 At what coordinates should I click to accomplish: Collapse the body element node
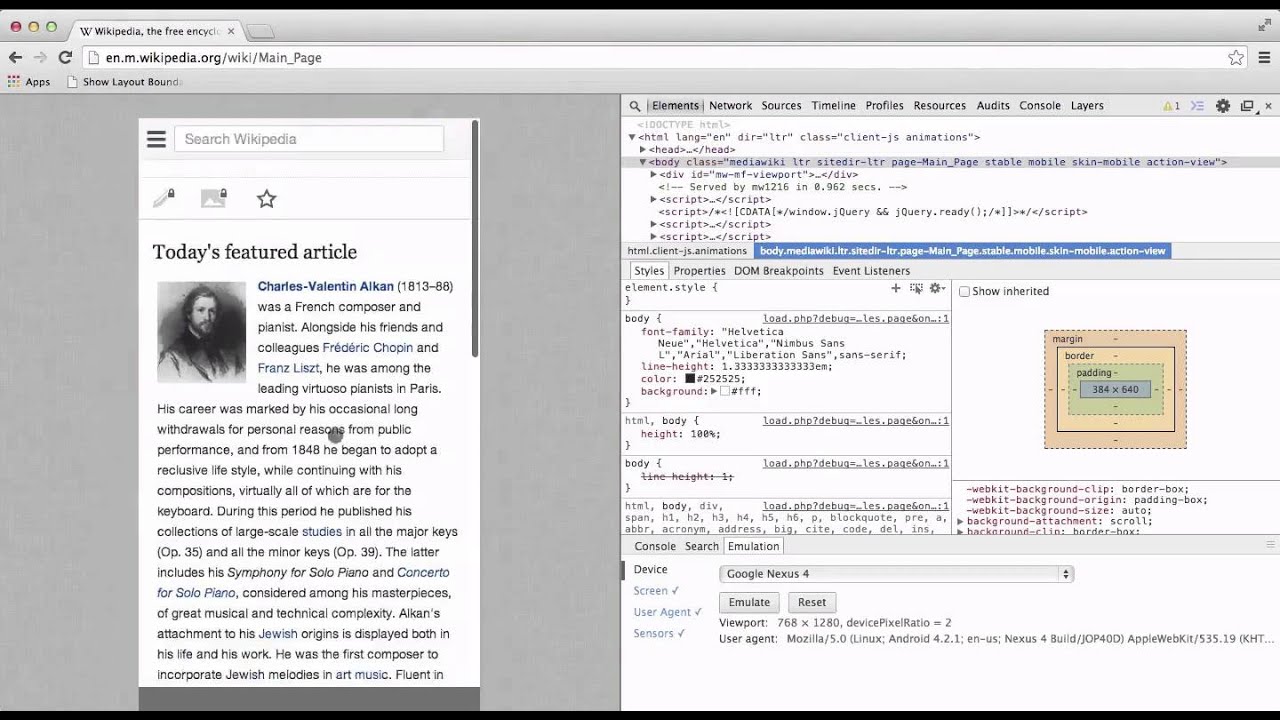tap(643, 162)
